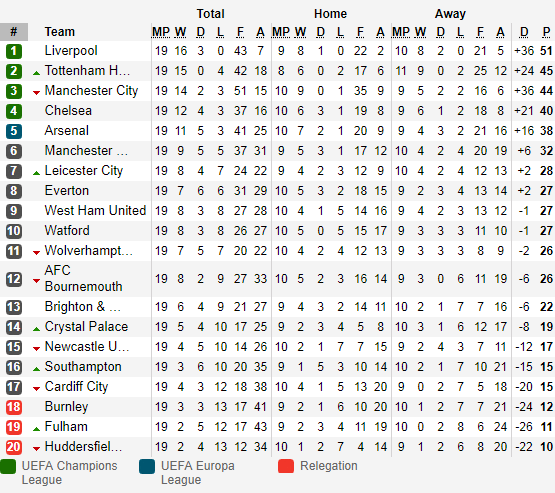Open the West Ham United team link

coord(95,211)
